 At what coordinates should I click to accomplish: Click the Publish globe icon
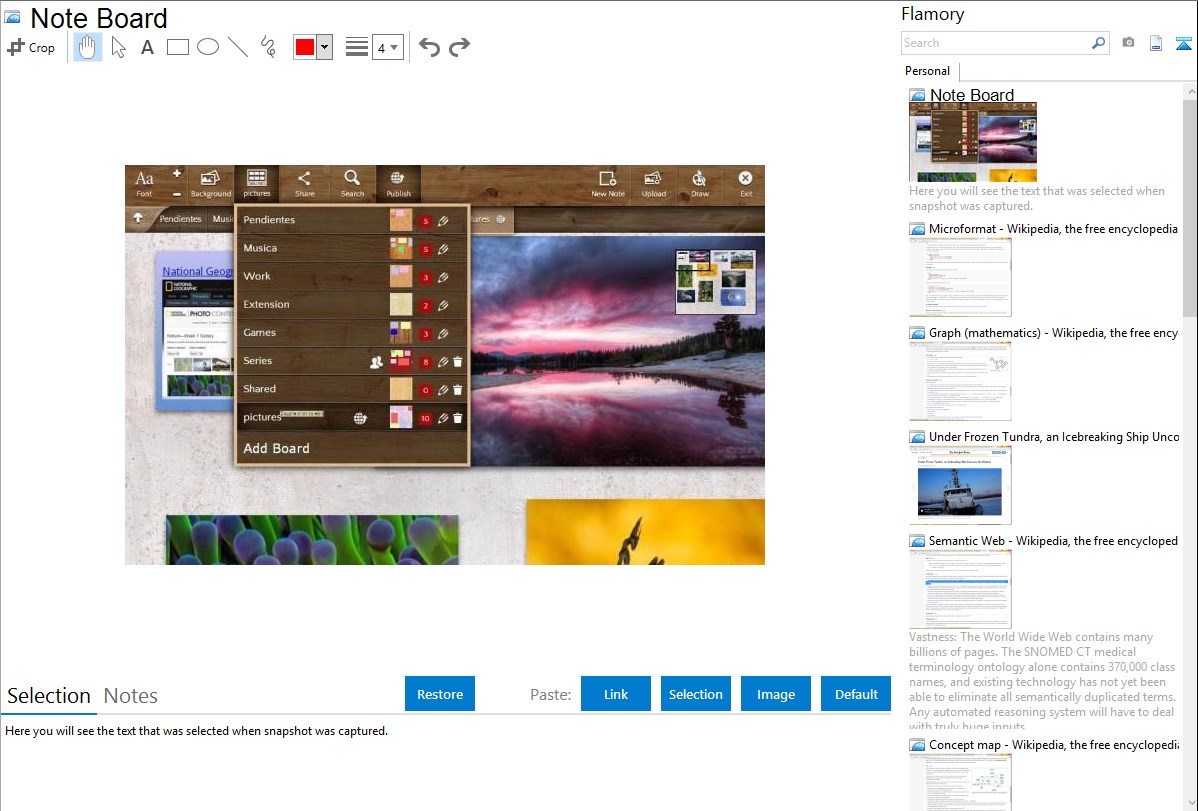click(x=398, y=183)
